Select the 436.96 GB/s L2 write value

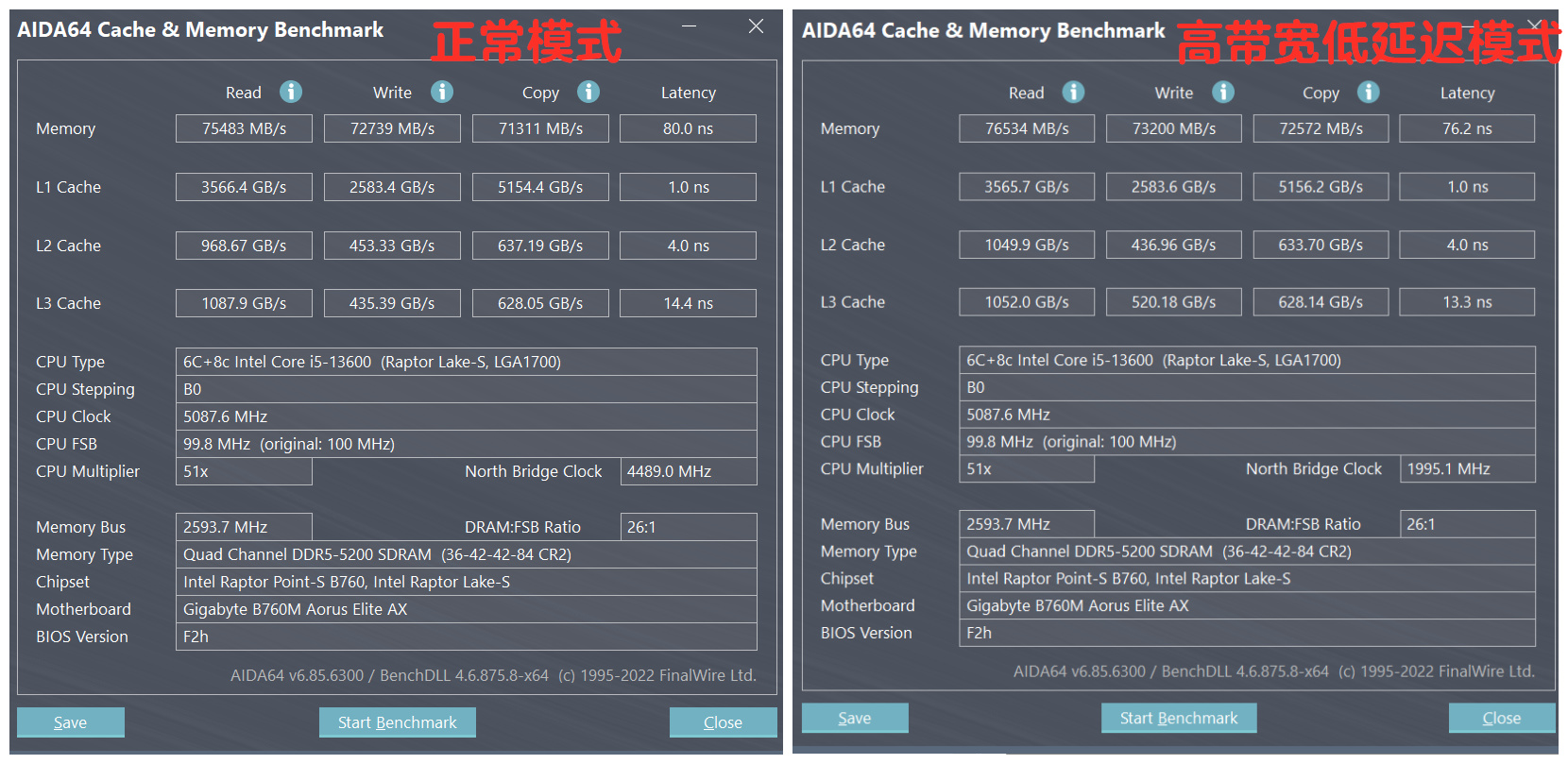tap(1174, 245)
